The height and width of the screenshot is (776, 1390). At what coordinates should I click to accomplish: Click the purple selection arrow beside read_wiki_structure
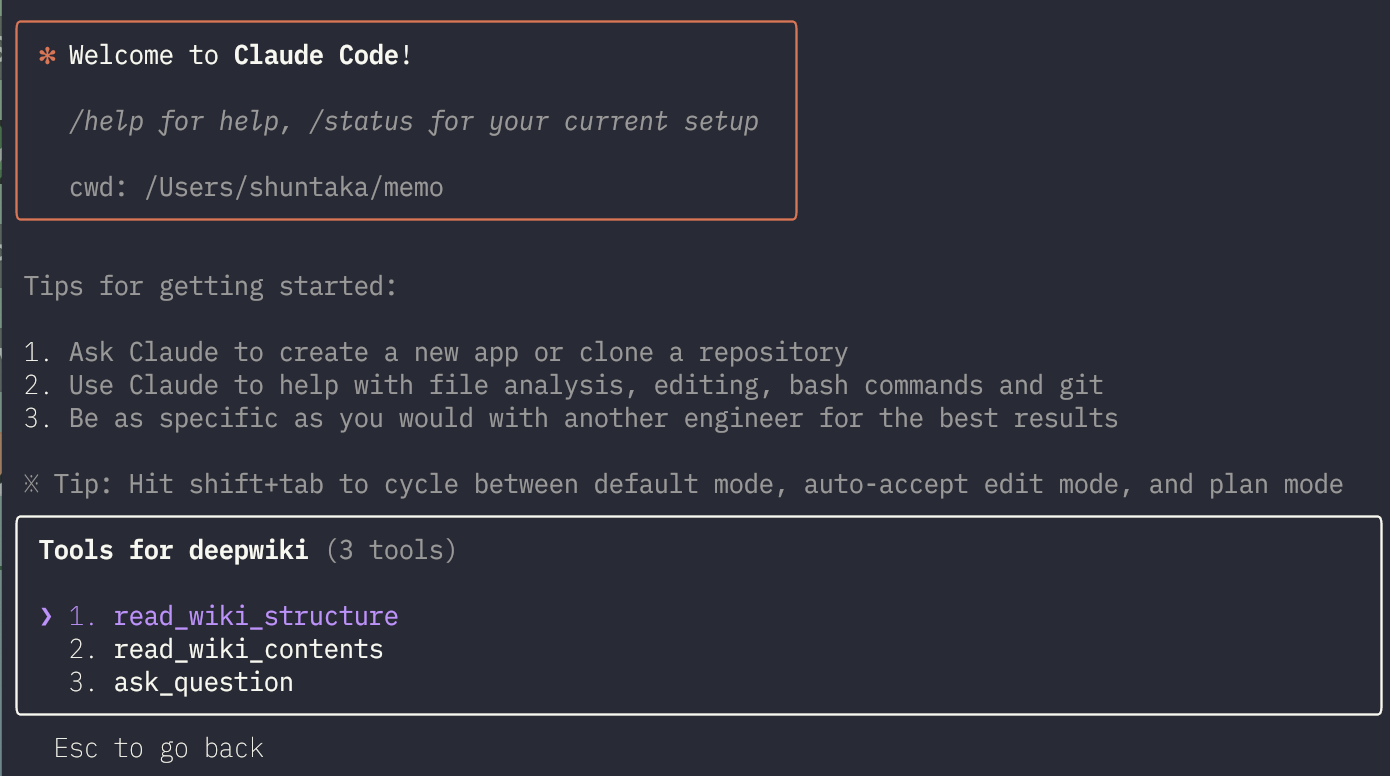click(46, 616)
